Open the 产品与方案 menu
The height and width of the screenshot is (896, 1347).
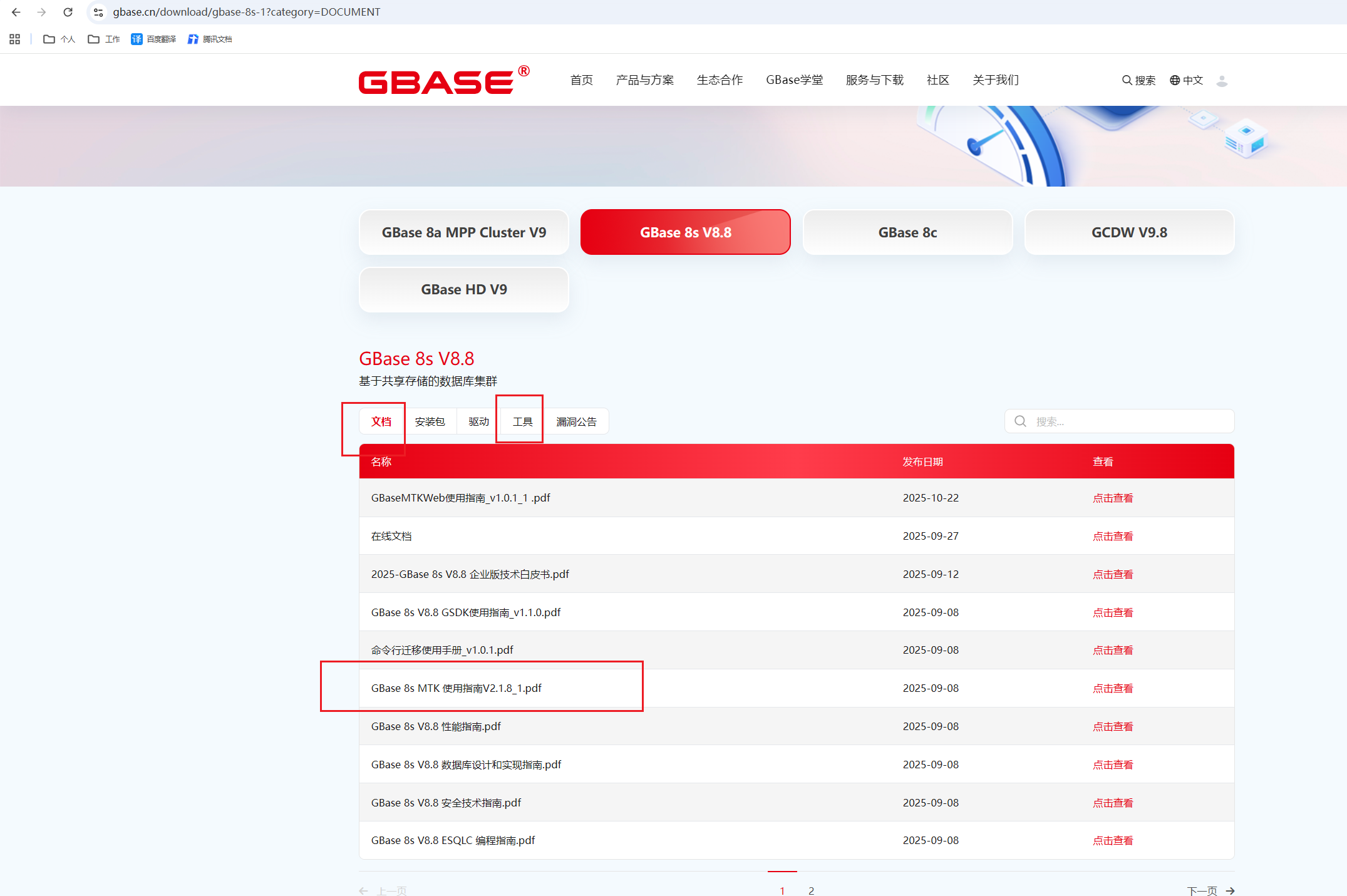click(x=644, y=80)
